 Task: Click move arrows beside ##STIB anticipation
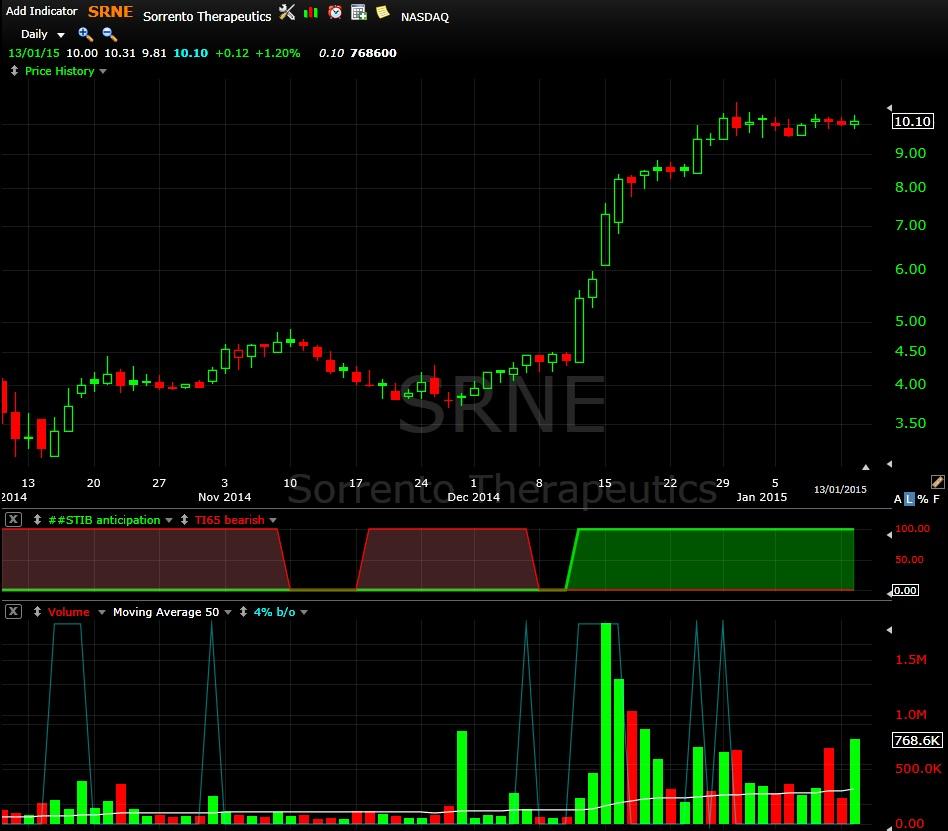point(37,520)
